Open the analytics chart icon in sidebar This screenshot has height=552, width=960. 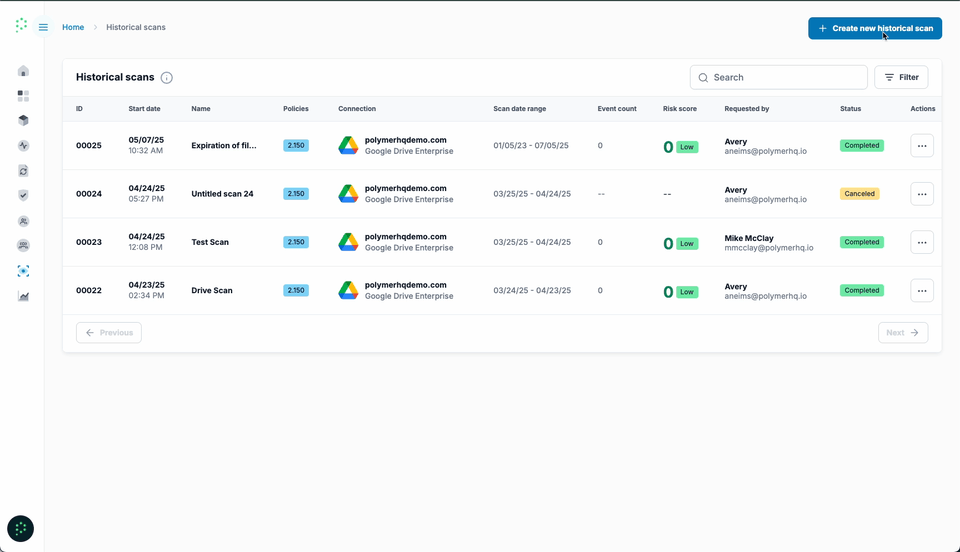pyautogui.click(x=23, y=296)
